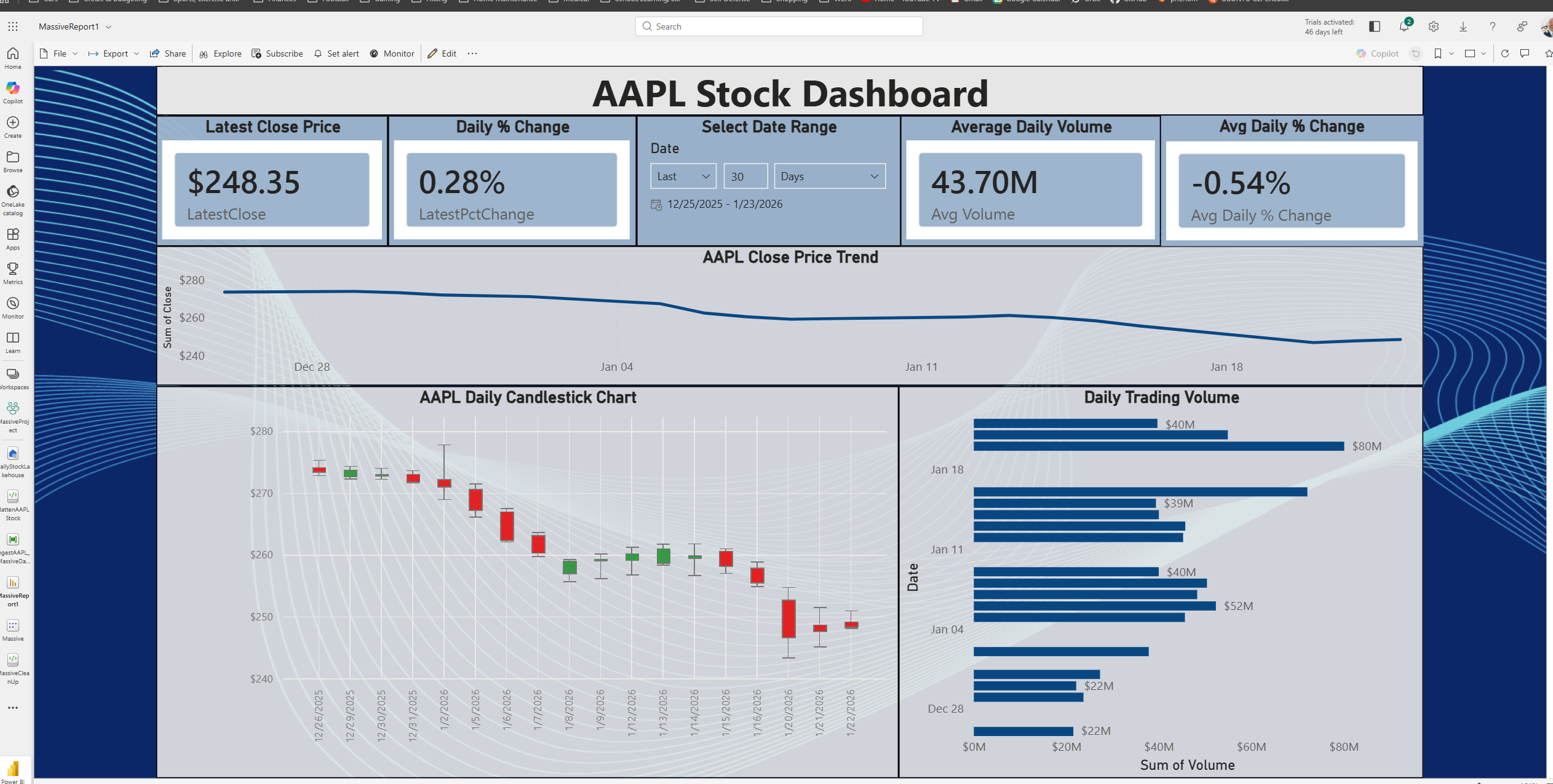Refresh the report visuals
The height and width of the screenshot is (784, 1553).
tap(1505, 53)
